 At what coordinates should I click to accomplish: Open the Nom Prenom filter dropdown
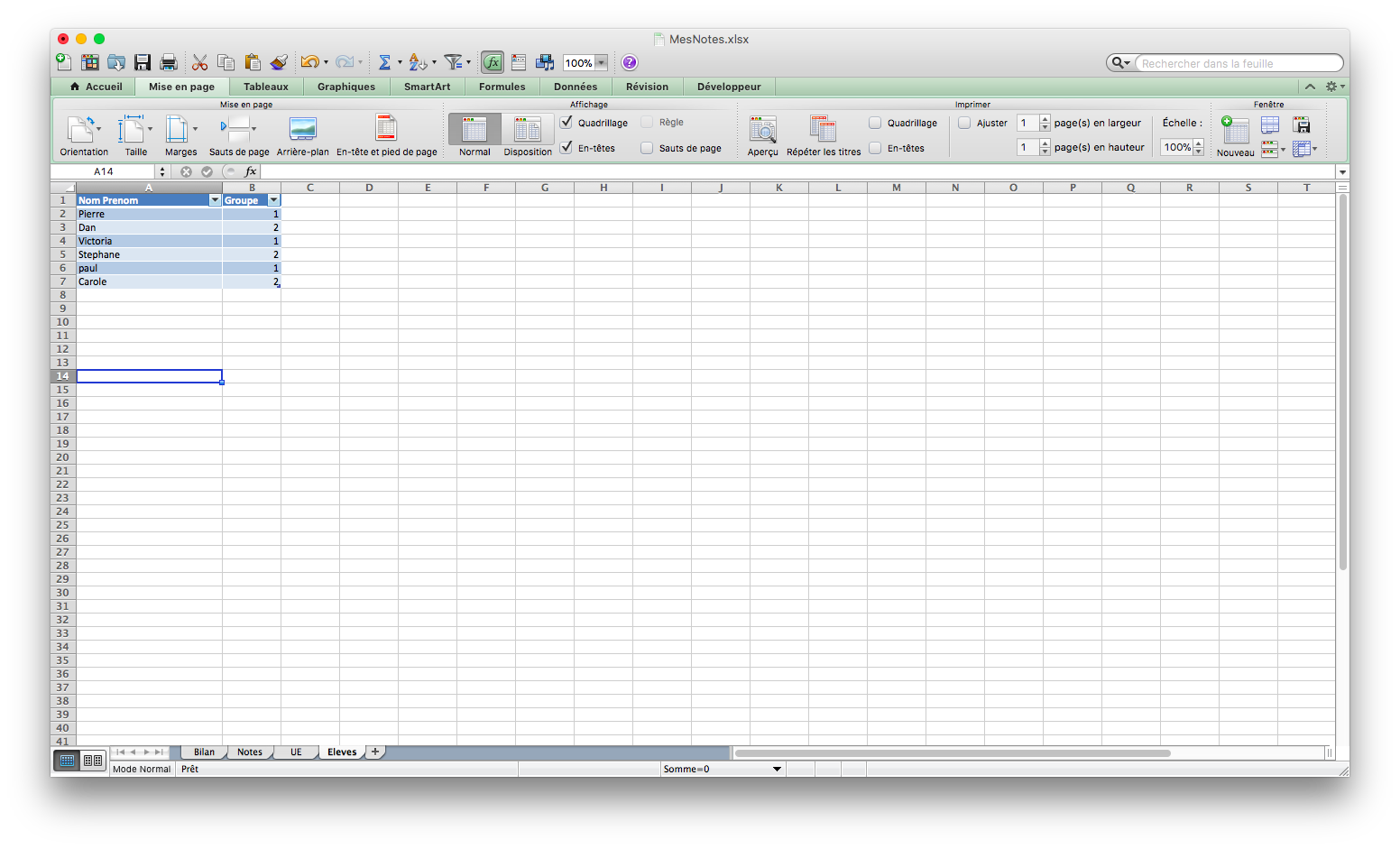coord(215,200)
